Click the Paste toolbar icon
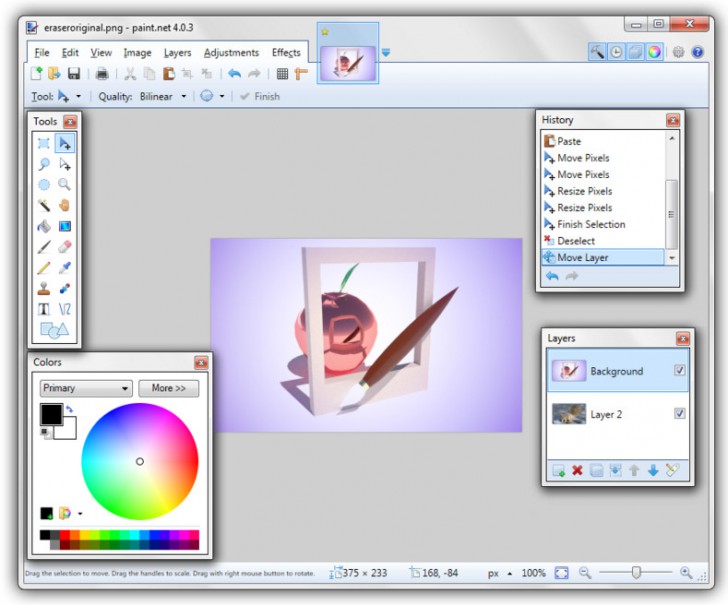 click(169, 73)
